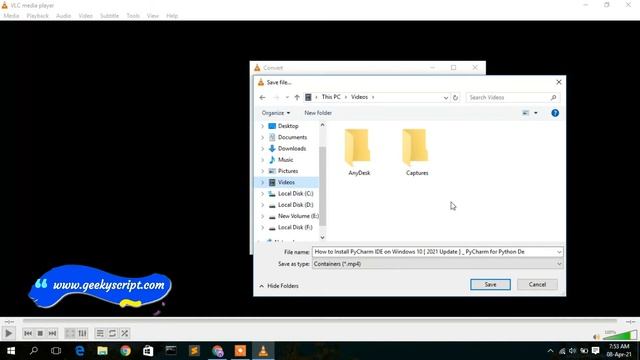Go back with the back arrow
Screen dimensions: 640x360
pos(262,98)
